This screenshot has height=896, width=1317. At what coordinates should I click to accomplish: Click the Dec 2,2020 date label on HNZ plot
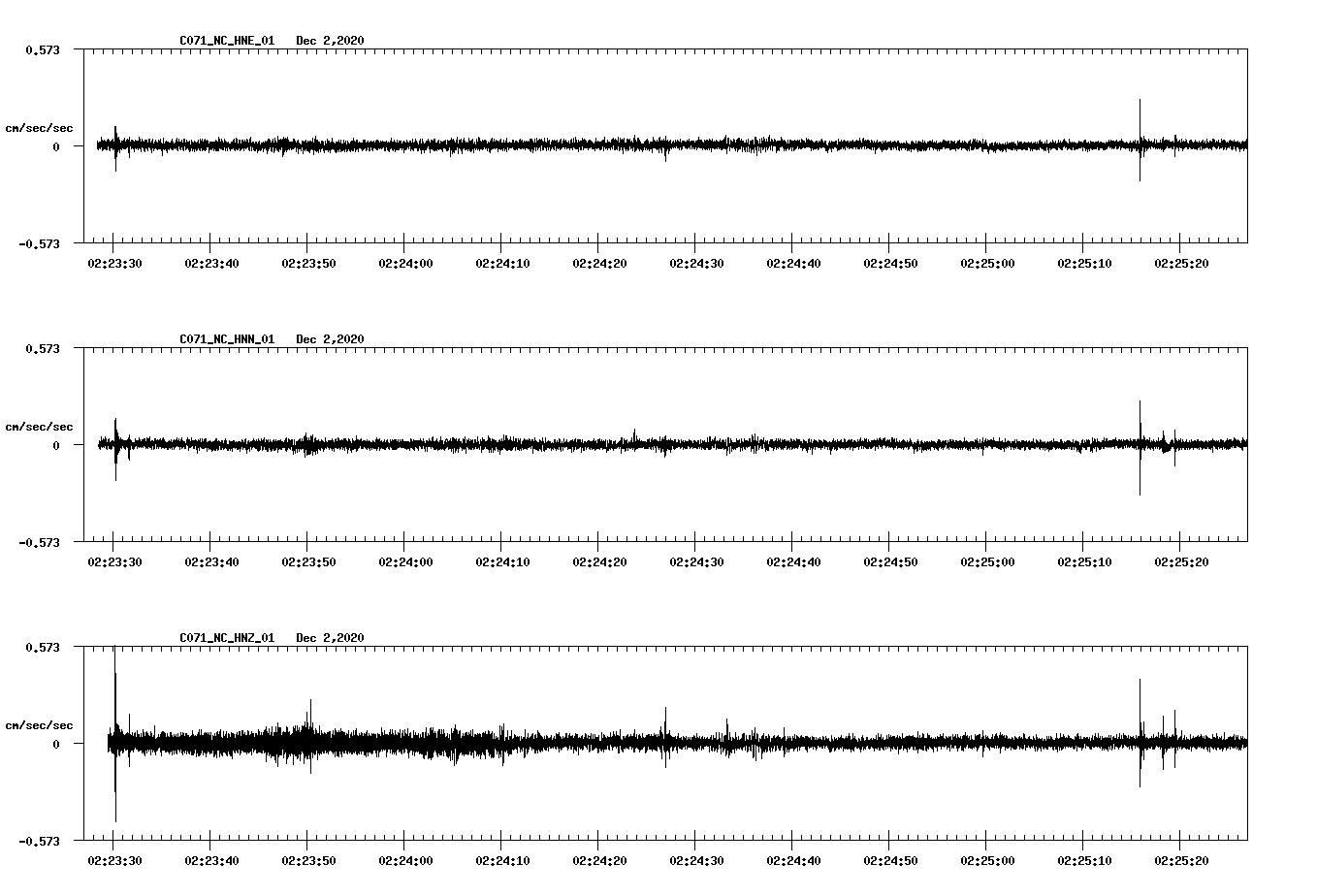330,636
